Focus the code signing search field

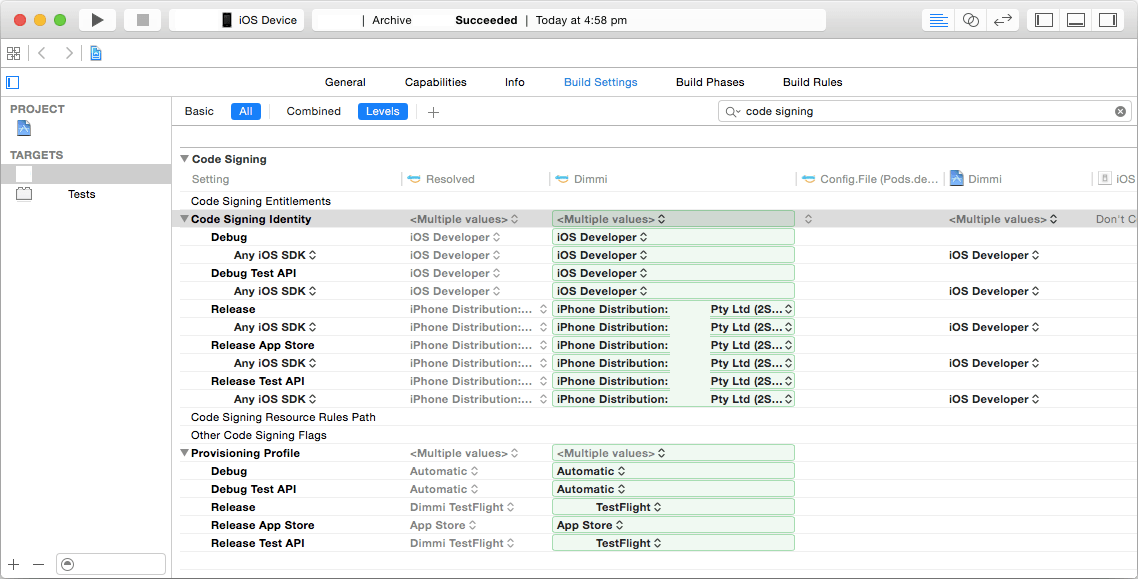(x=925, y=111)
